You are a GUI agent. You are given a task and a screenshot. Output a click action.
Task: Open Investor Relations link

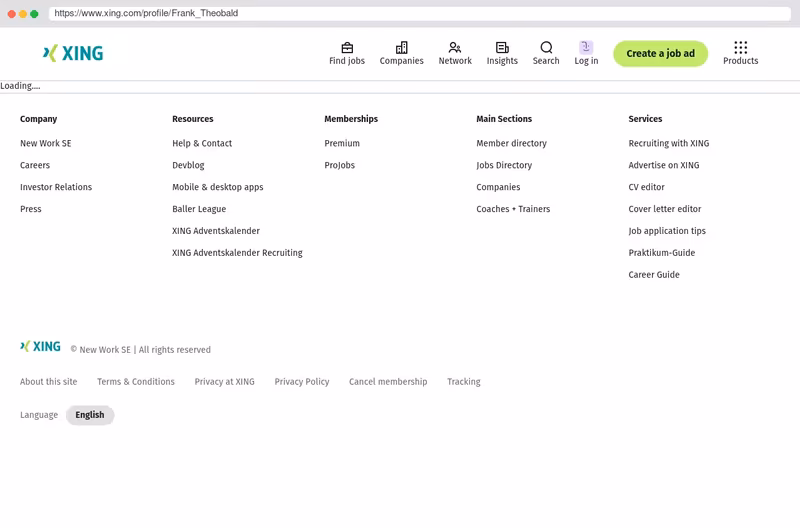coord(56,187)
